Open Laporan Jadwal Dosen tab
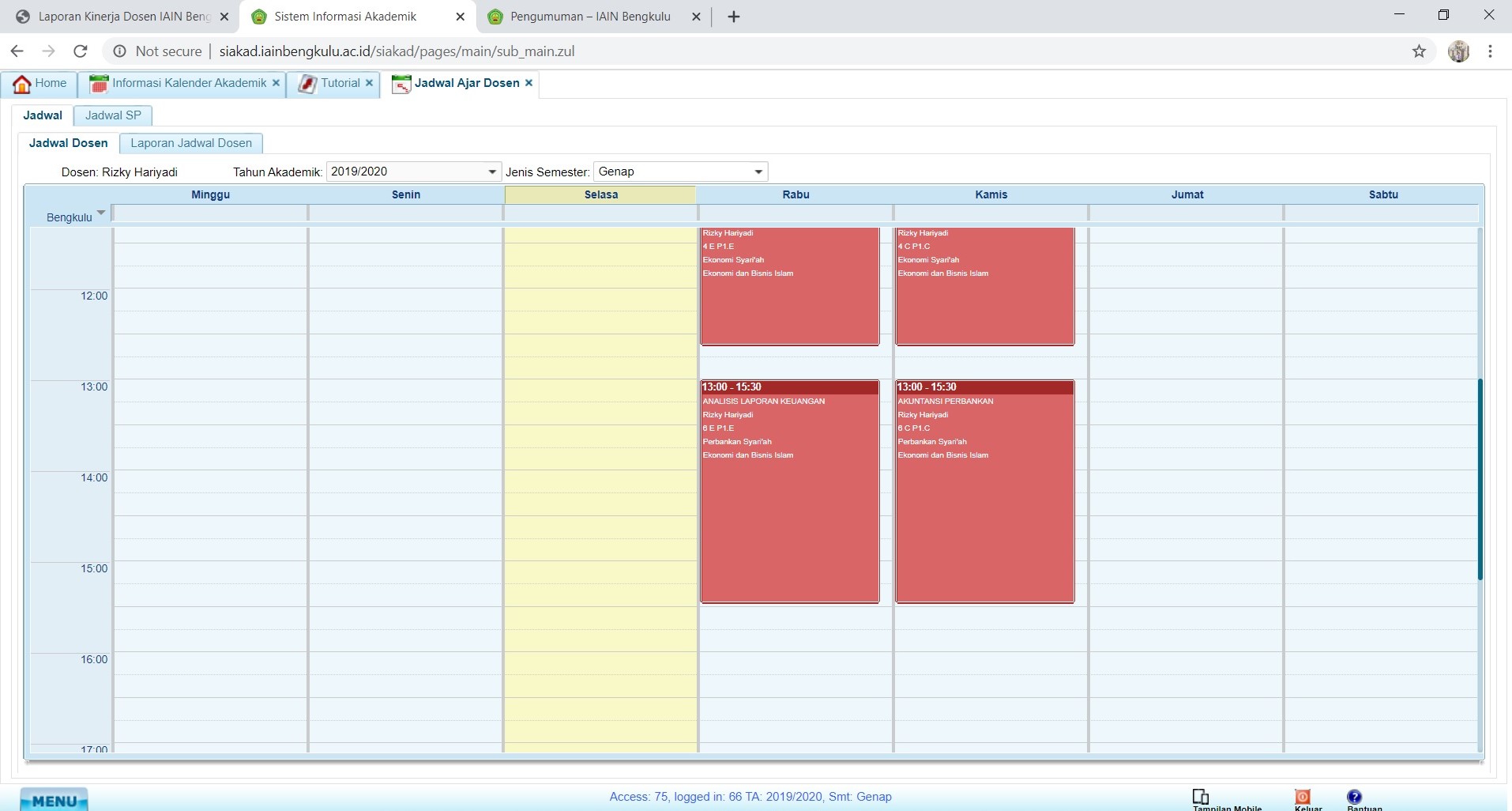The image size is (1512, 811). pyautogui.click(x=191, y=143)
